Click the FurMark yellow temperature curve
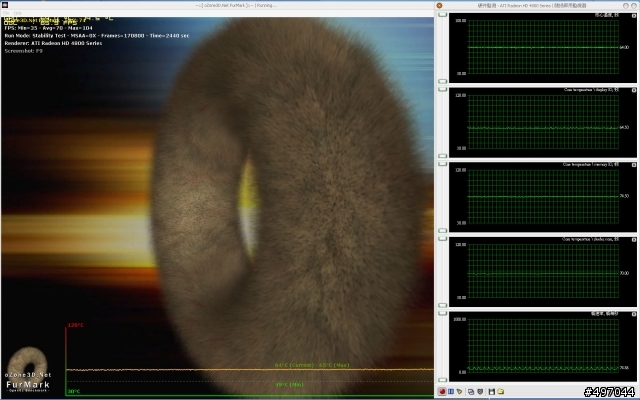This screenshot has height=400, width=640. tap(250, 370)
